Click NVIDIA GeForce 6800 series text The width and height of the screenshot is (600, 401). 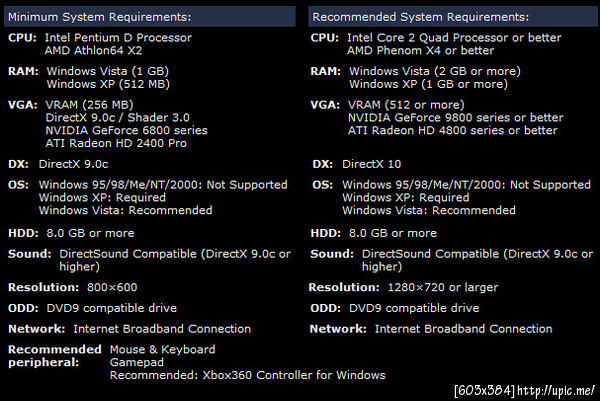pos(127,130)
